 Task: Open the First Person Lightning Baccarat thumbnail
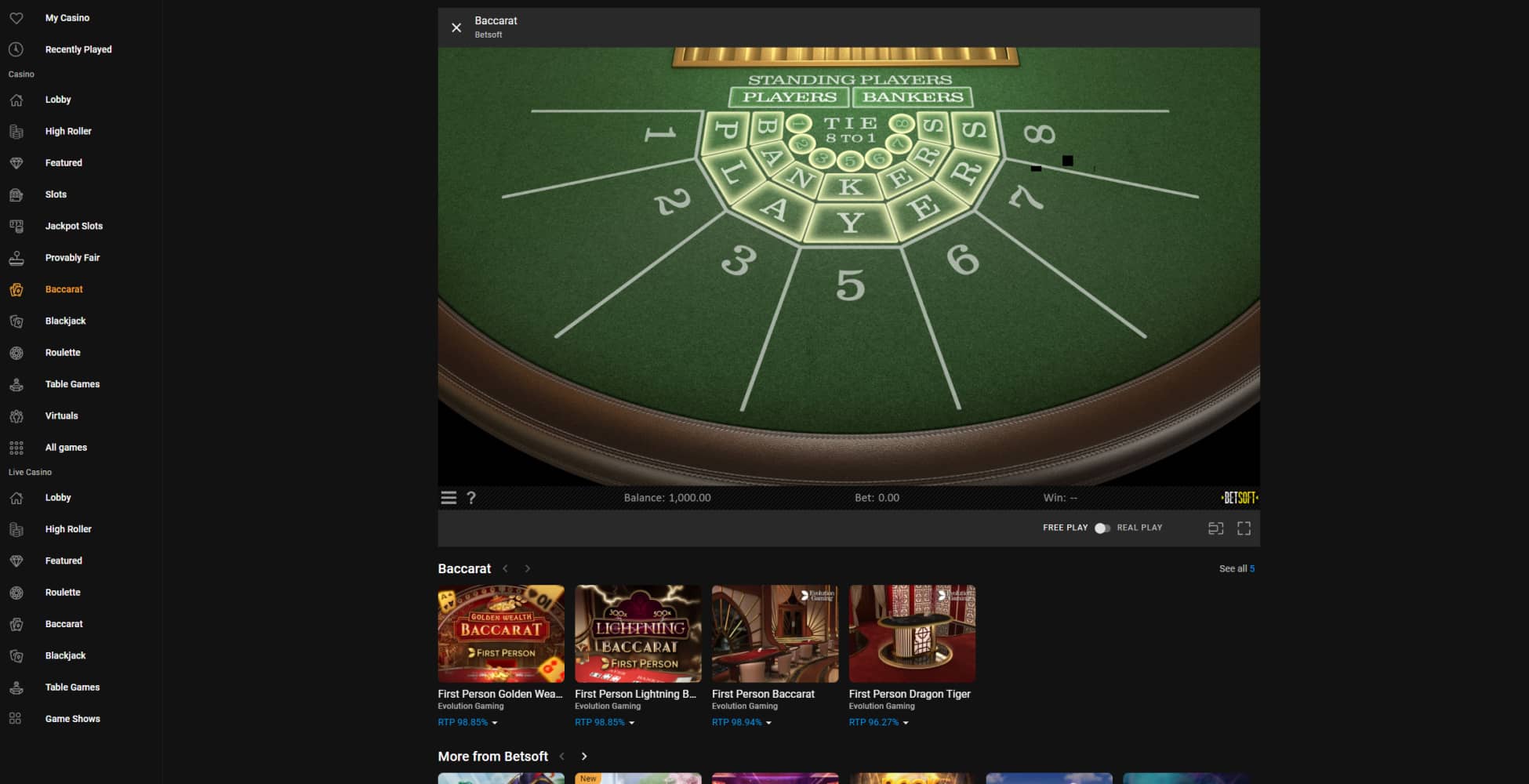(637, 633)
